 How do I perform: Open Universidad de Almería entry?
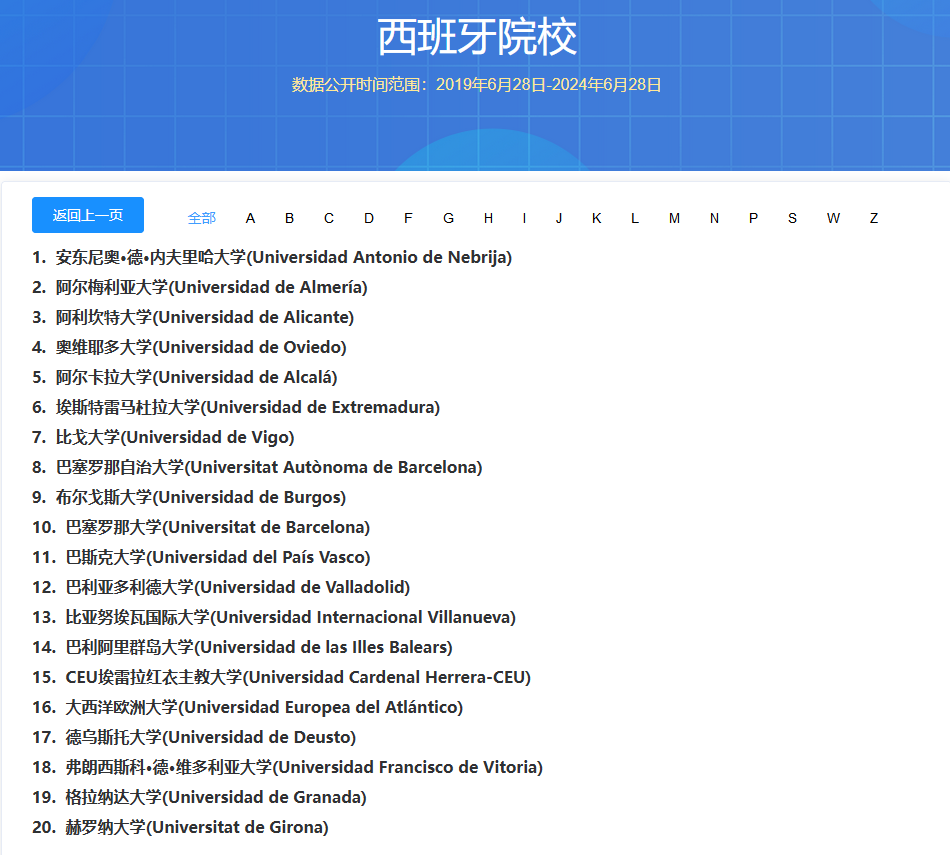[200, 287]
